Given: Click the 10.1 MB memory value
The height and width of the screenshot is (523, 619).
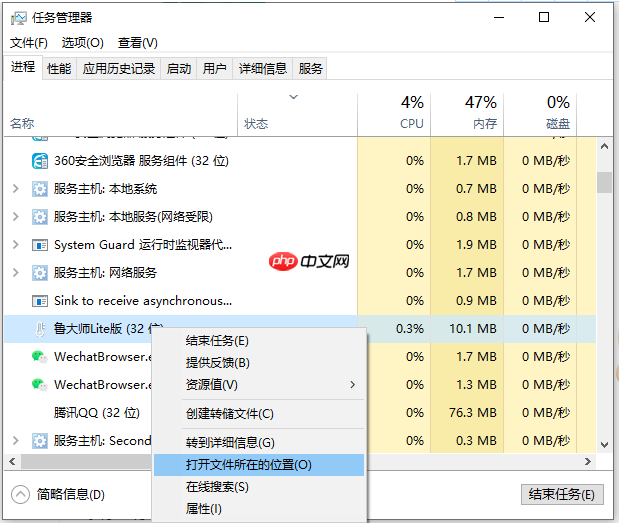Looking at the screenshot, I should pyautogui.click(x=473, y=329).
